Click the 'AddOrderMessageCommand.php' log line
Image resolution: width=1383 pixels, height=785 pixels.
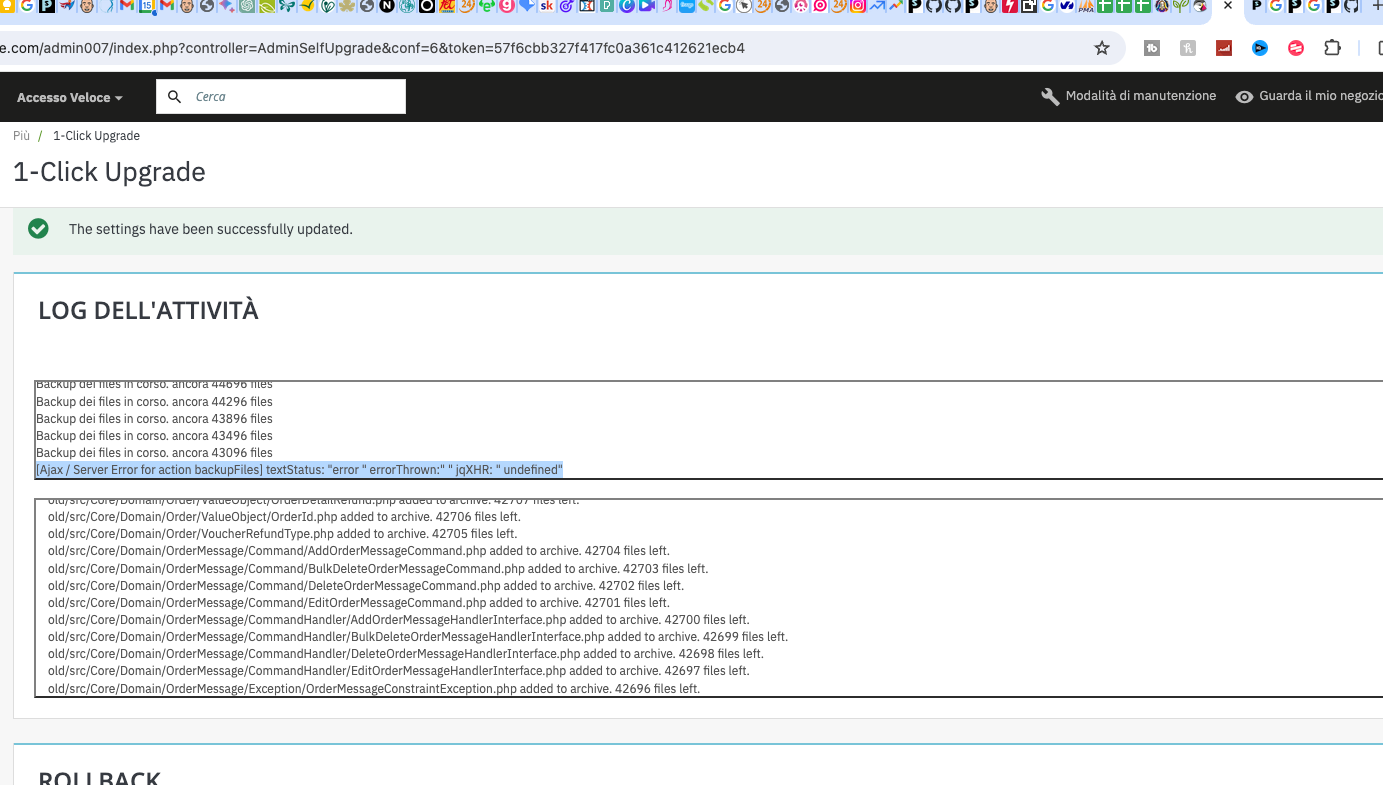coord(359,551)
